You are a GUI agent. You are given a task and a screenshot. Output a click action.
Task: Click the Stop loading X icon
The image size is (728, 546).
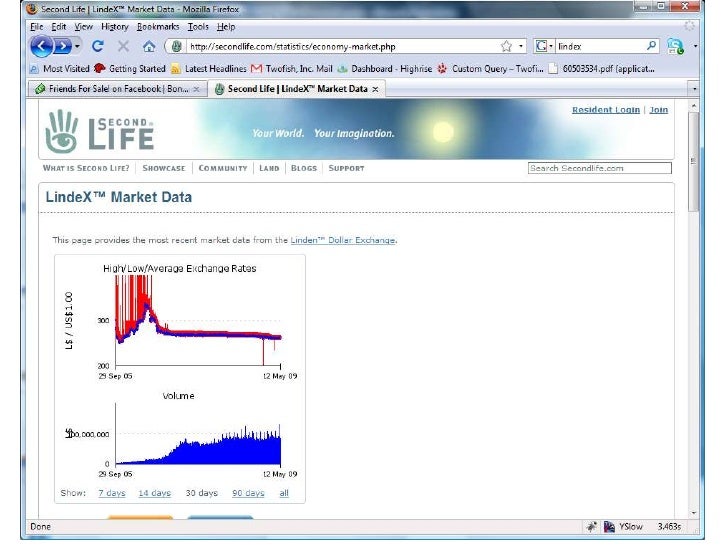pyautogui.click(x=123, y=46)
